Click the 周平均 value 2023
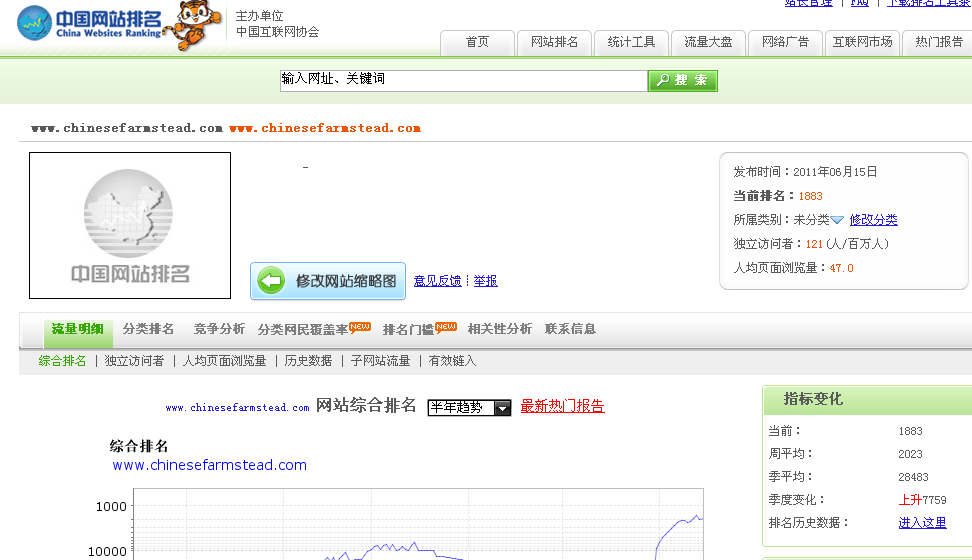This screenshot has width=972, height=560. 910,454
